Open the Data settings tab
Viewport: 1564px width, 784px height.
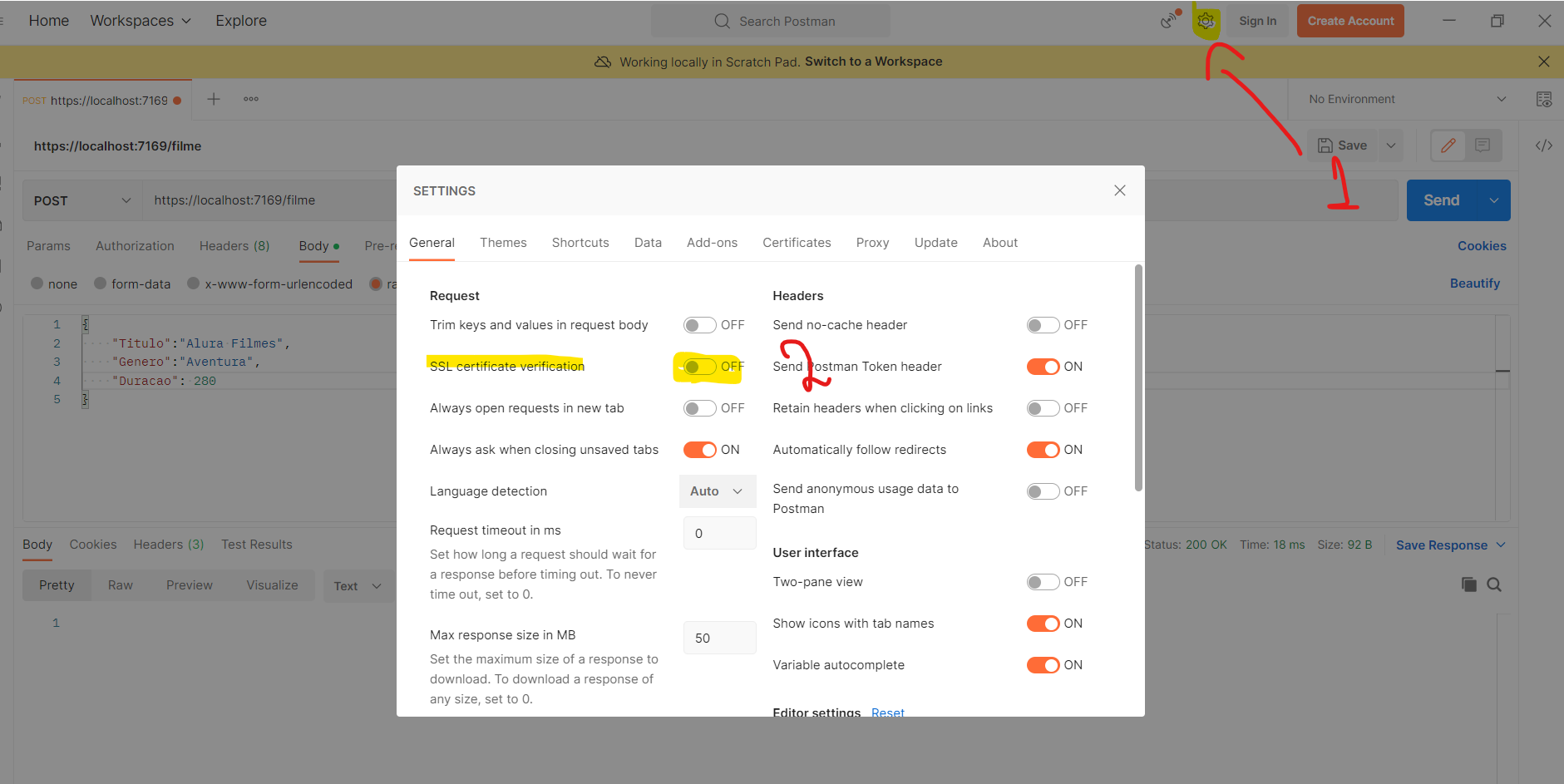point(648,243)
